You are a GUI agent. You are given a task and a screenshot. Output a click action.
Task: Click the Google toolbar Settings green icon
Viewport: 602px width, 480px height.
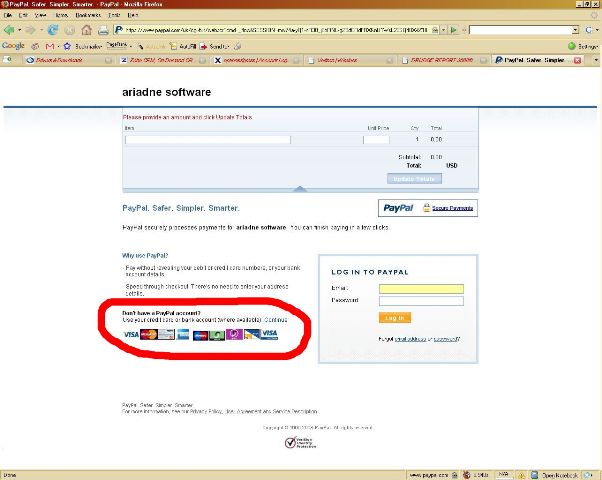(x=571, y=46)
